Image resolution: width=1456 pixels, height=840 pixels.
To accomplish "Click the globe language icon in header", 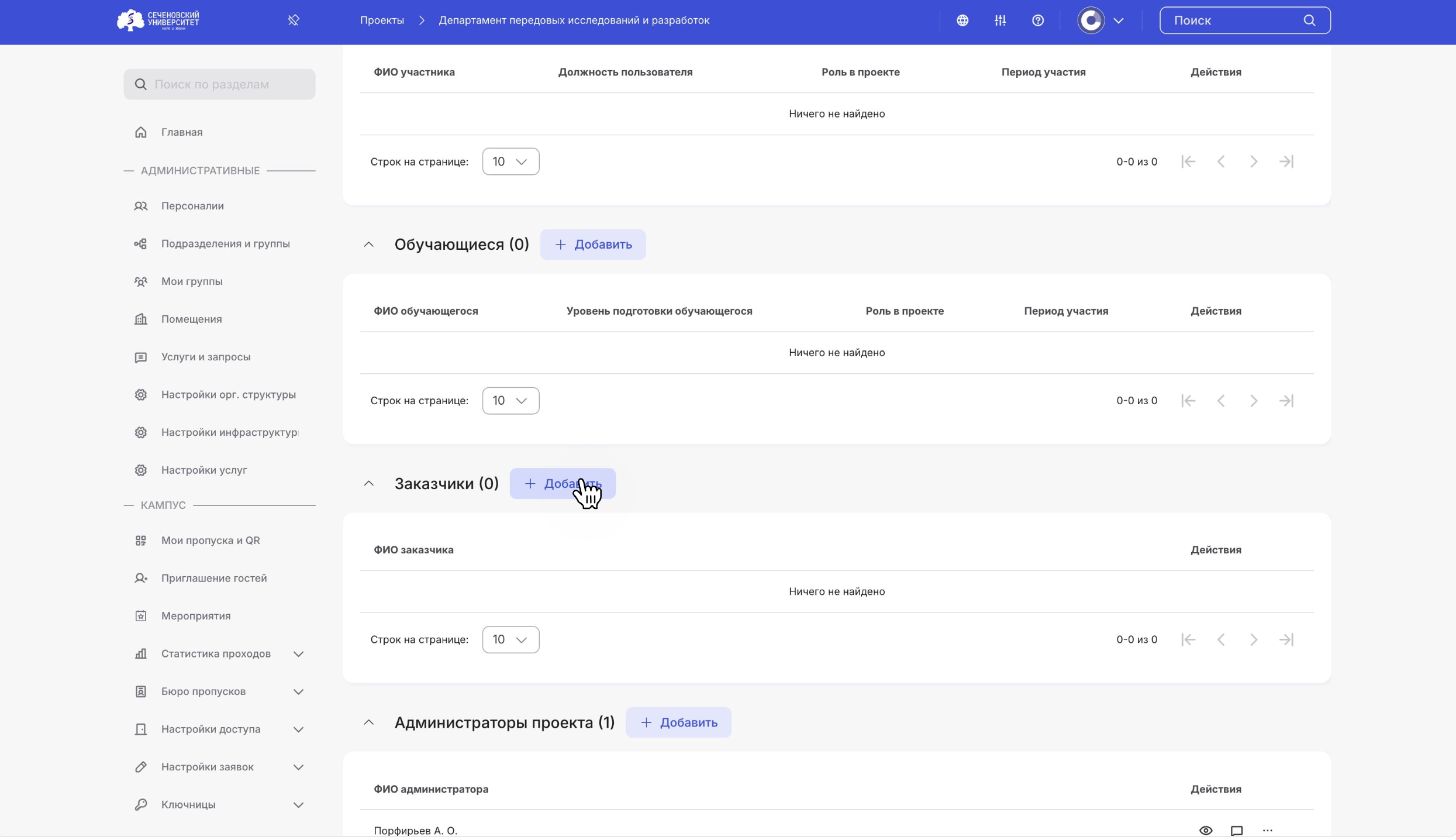I will [x=962, y=20].
